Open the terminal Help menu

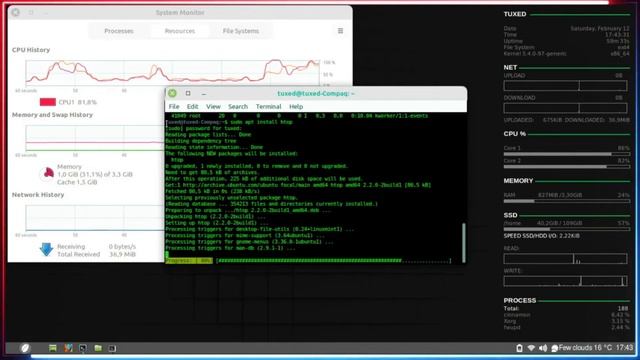(x=296, y=107)
